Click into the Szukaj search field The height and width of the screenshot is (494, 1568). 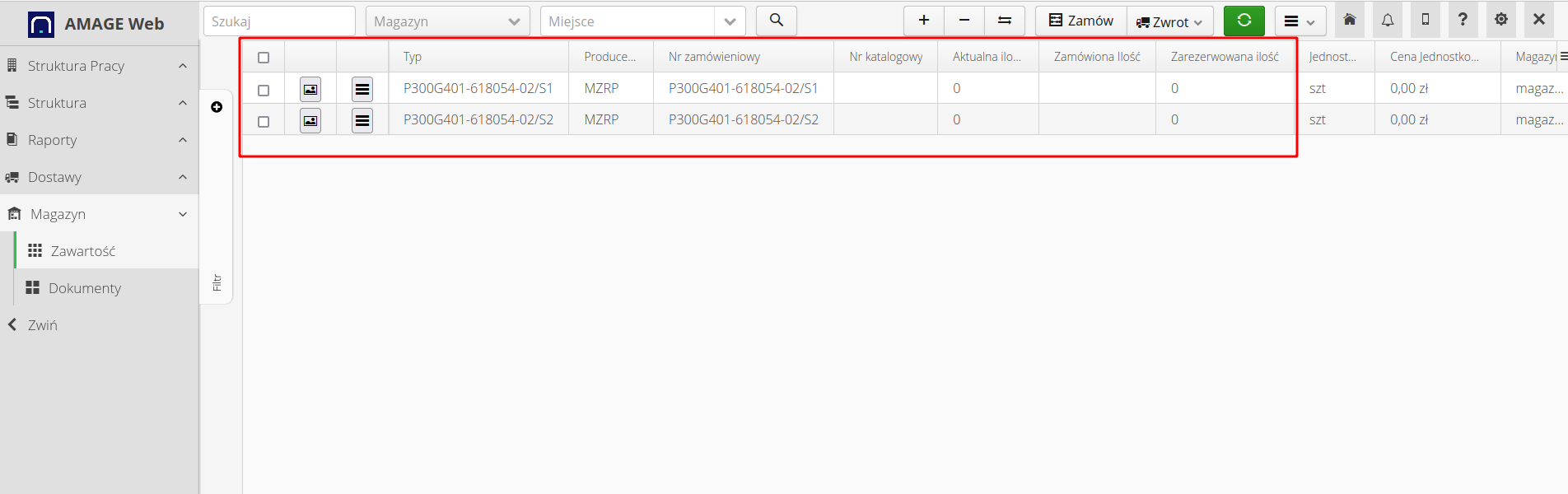[x=279, y=21]
